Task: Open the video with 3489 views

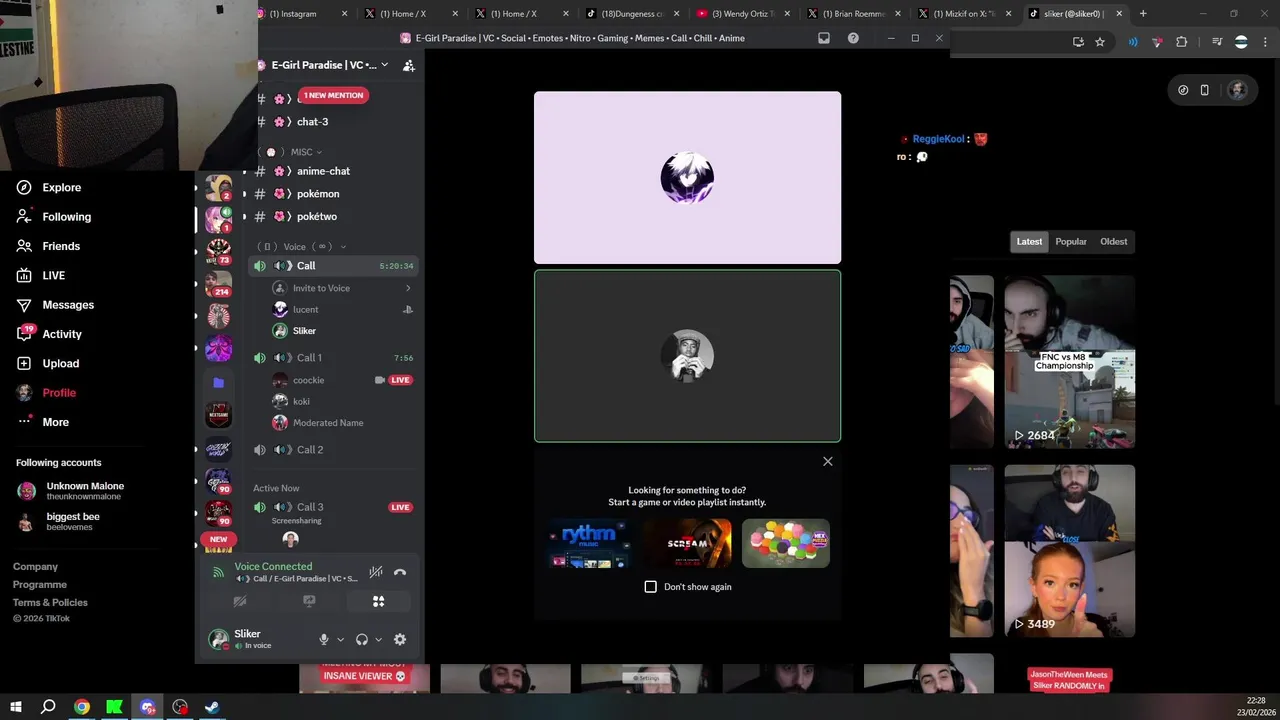Action: pos(1070,551)
